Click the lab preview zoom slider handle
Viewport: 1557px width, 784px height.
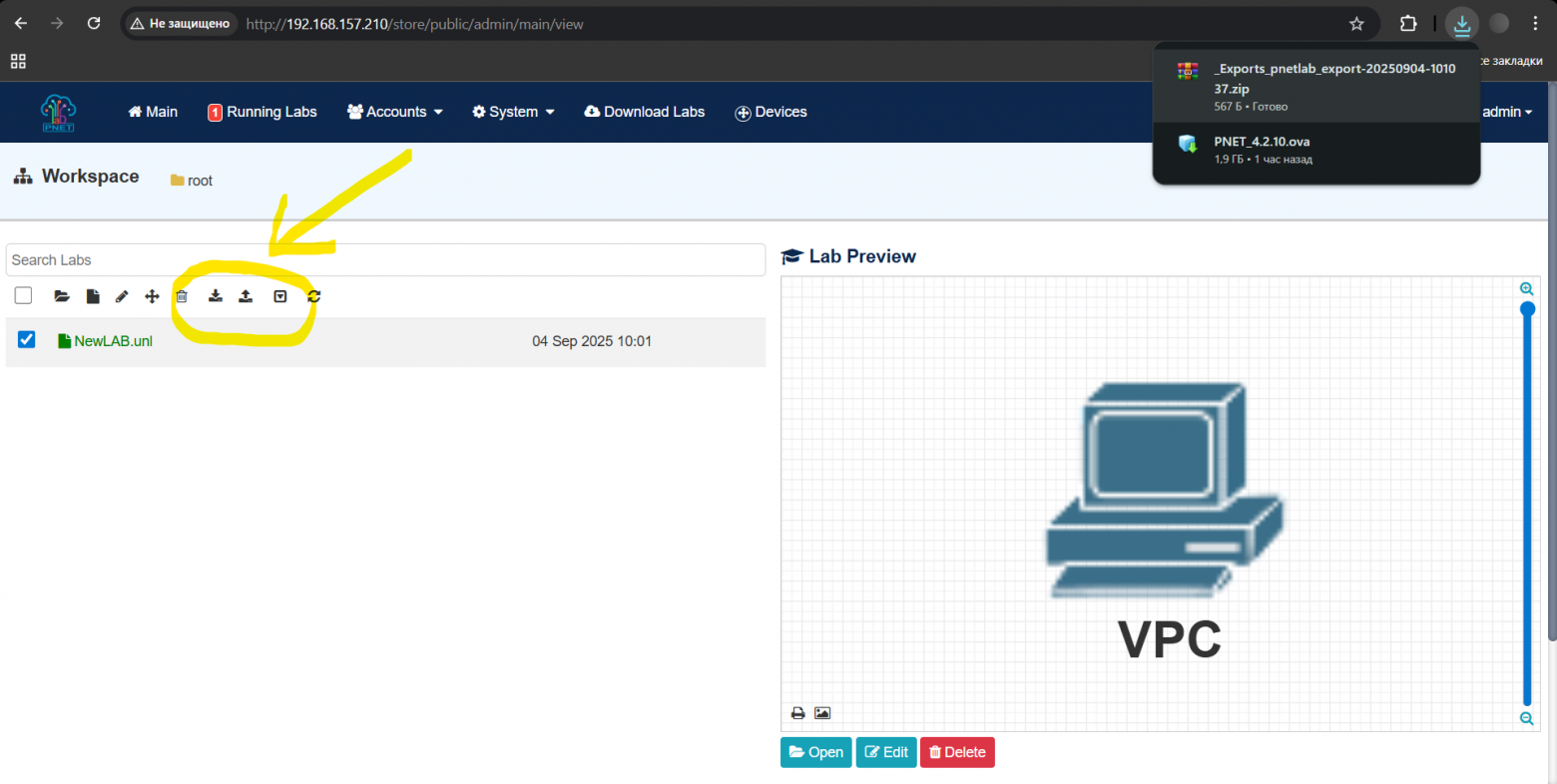tap(1527, 309)
